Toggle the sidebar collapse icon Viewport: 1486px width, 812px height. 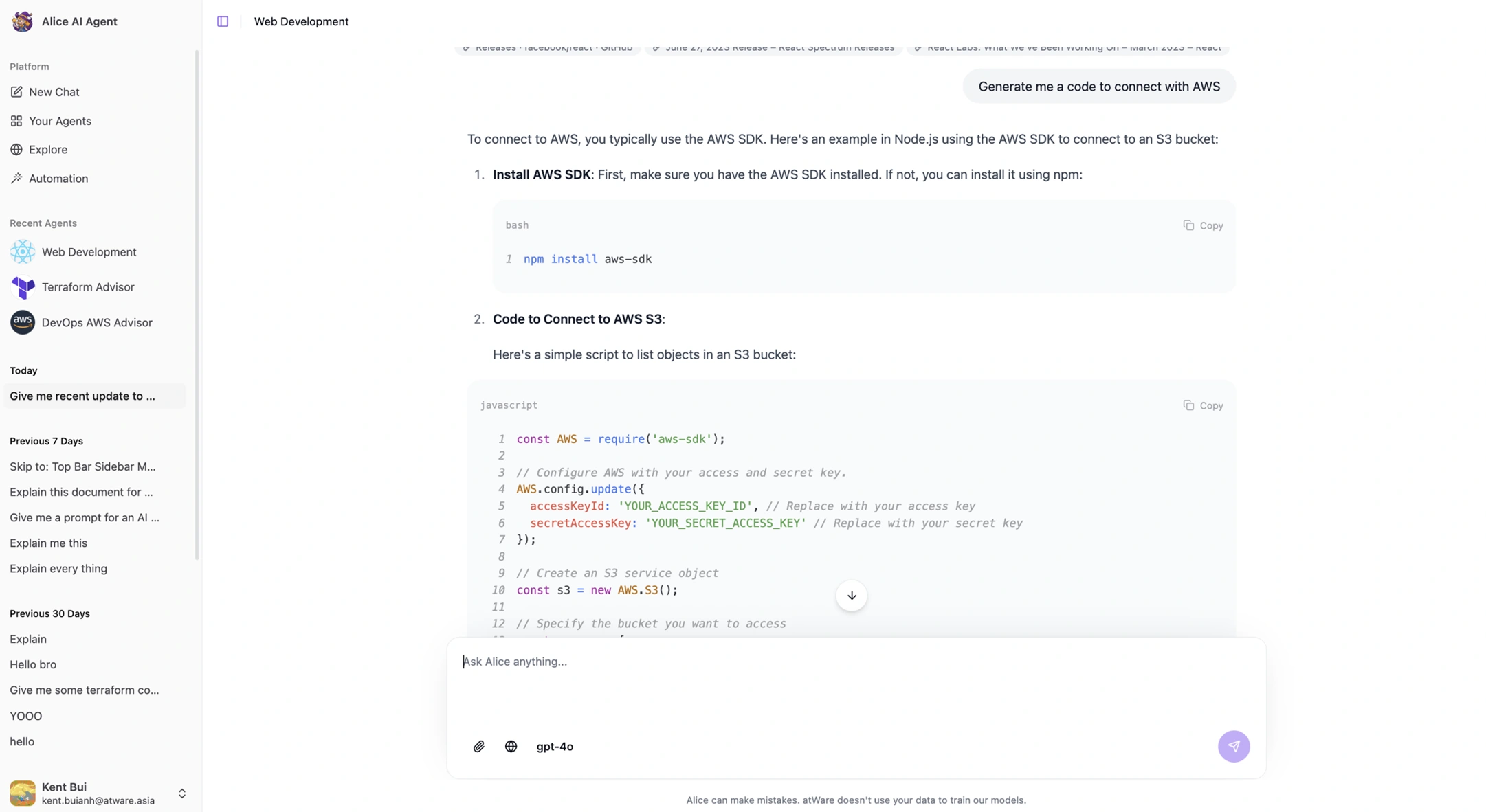(x=223, y=21)
